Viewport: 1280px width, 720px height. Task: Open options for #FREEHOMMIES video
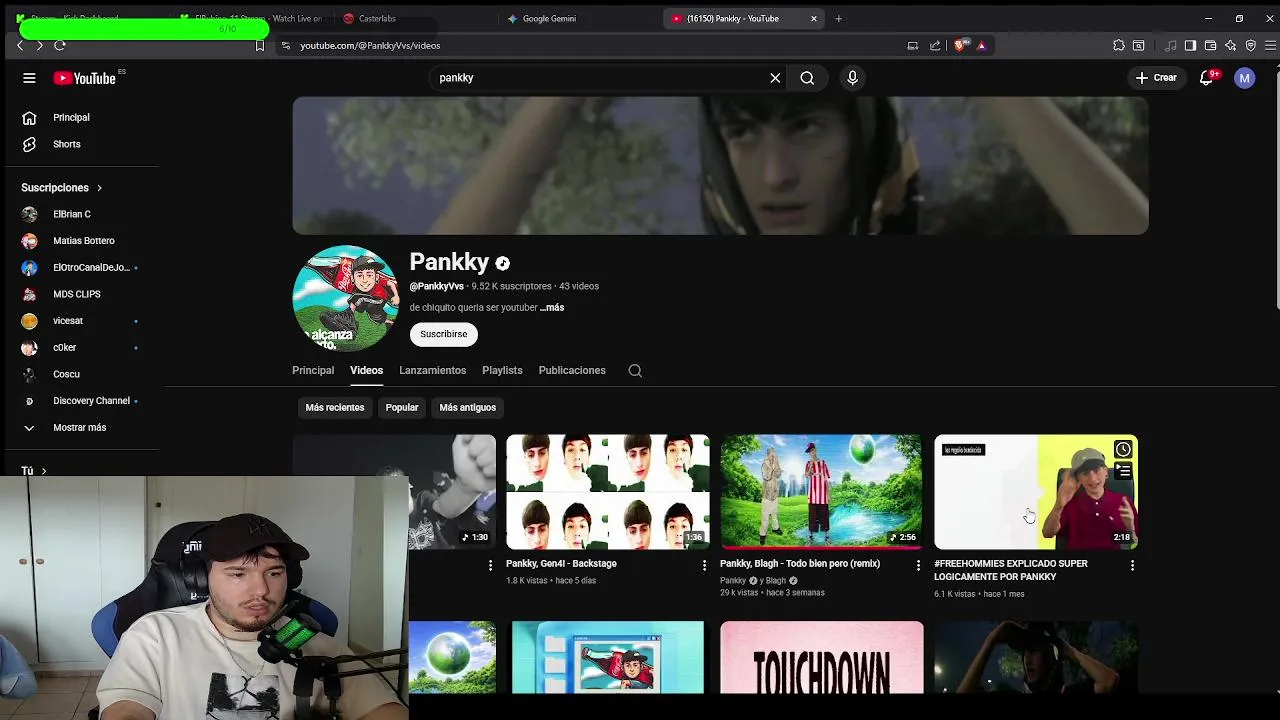[1132, 565]
